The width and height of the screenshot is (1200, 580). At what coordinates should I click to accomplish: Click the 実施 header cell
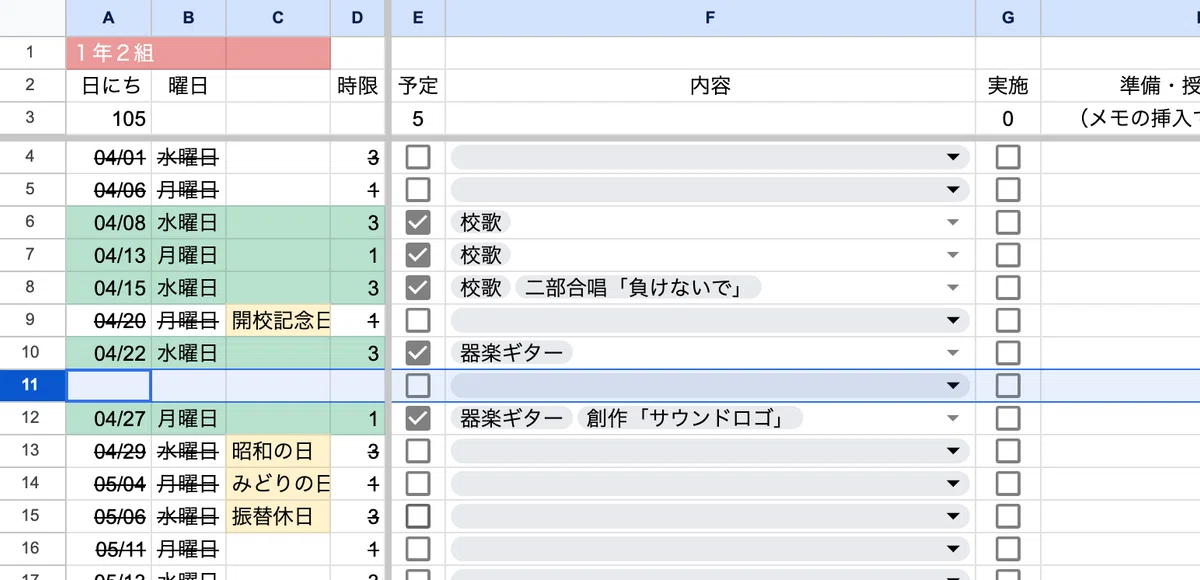[1008, 86]
